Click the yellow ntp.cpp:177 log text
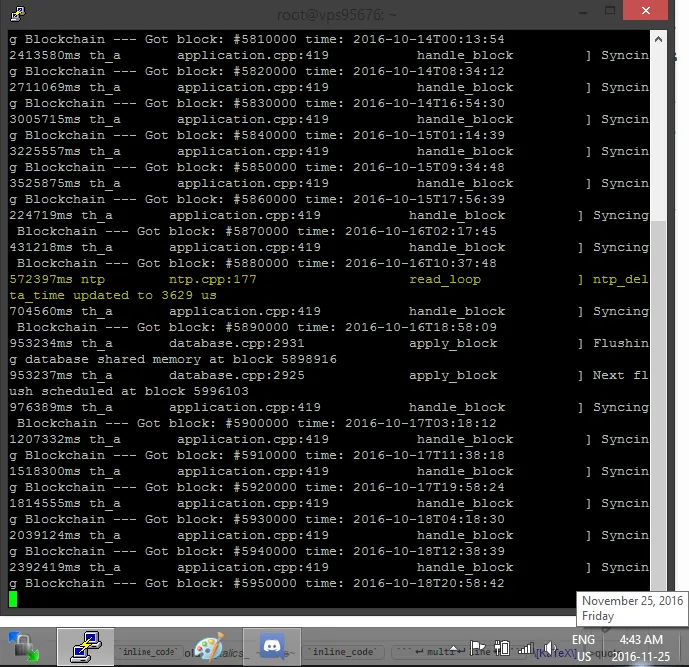Viewport: 689px width, 667px height. coord(213,279)
